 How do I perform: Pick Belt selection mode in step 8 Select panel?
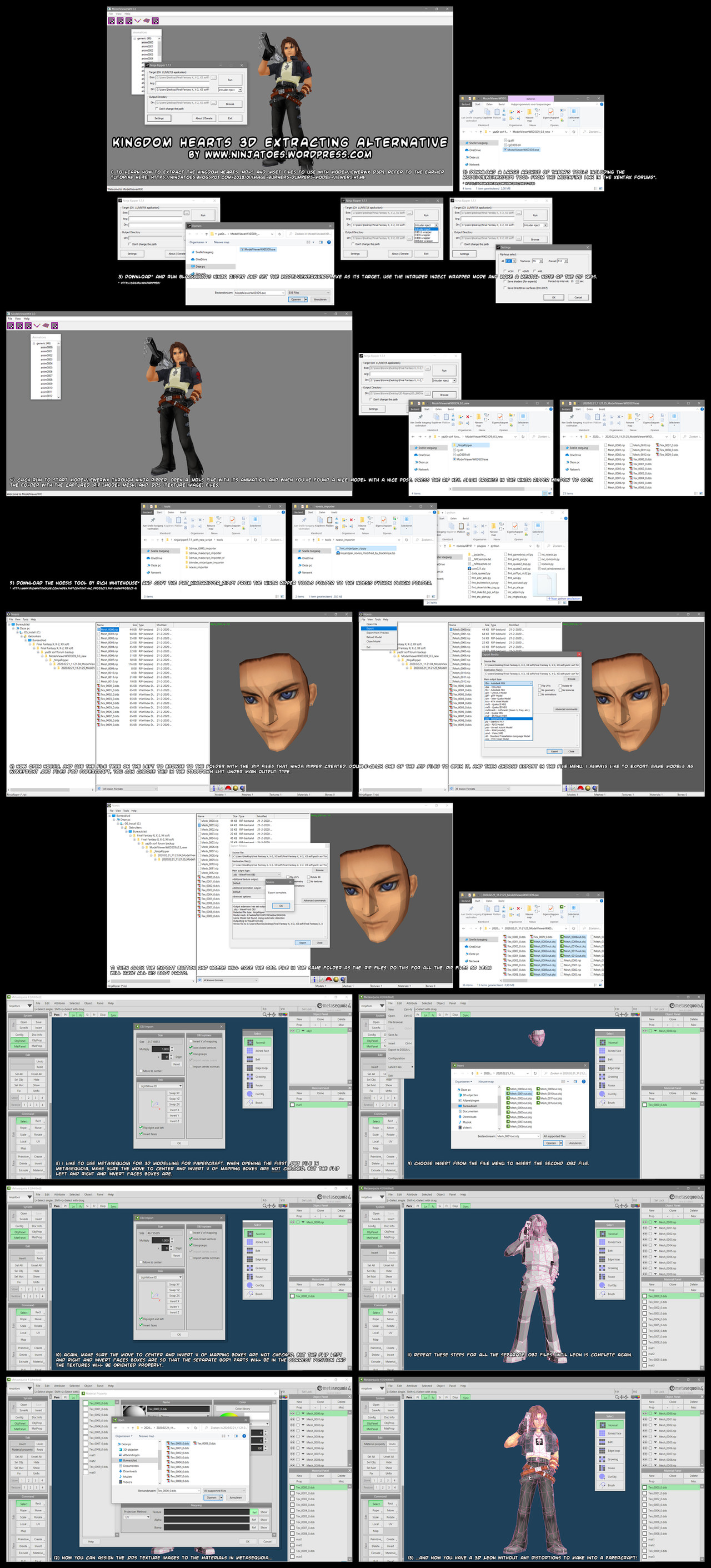coord(258,1059)
